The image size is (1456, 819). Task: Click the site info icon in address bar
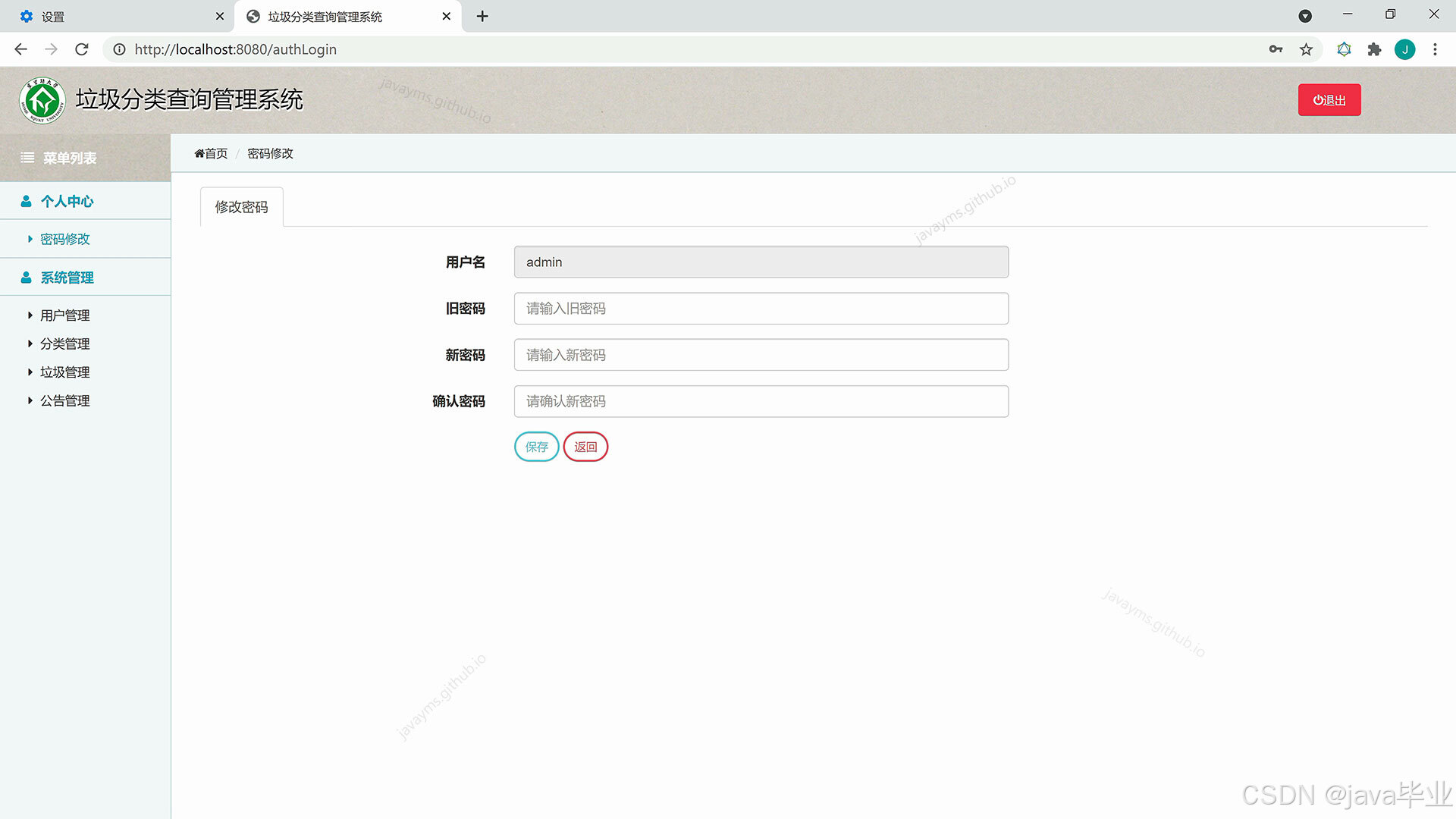(x=119, y=49)
